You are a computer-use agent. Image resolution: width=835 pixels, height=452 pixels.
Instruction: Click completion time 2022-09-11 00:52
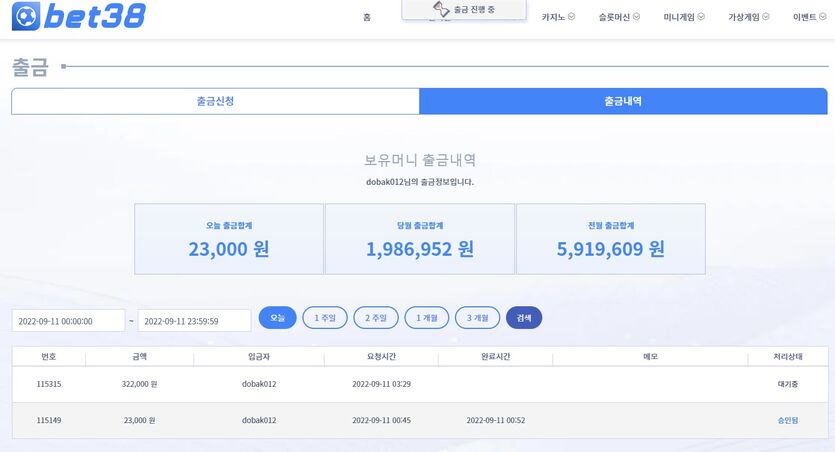coord(496,420)
